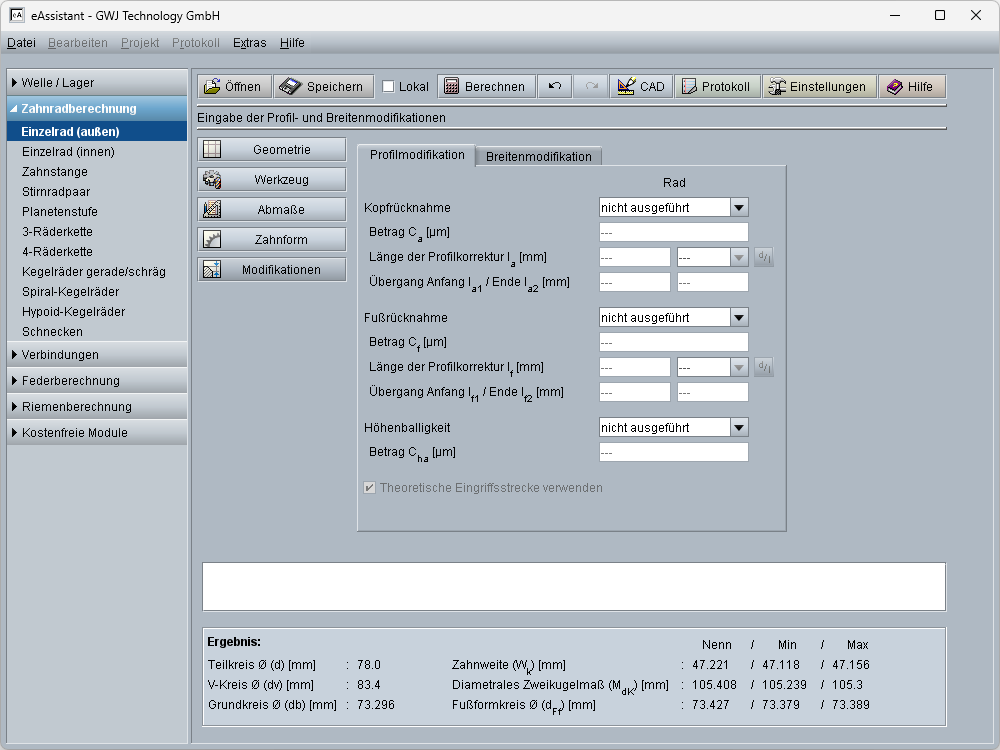Open the Protokoll report button
1000x750 pixels.
pos(716,87)
